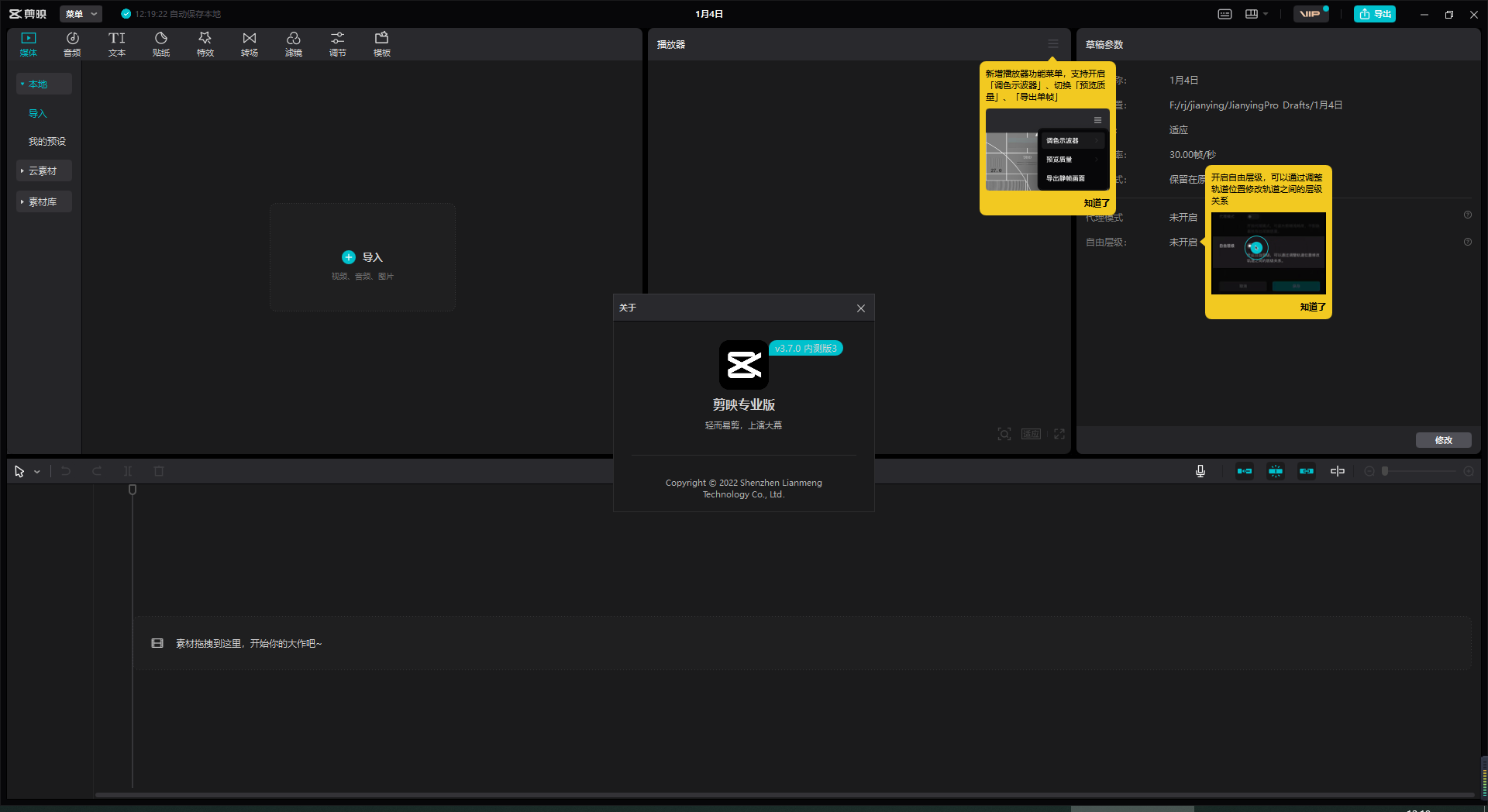This screenshot has width=1488, height=812.
Task: Click the redo arrow
Action: [97, 471]
